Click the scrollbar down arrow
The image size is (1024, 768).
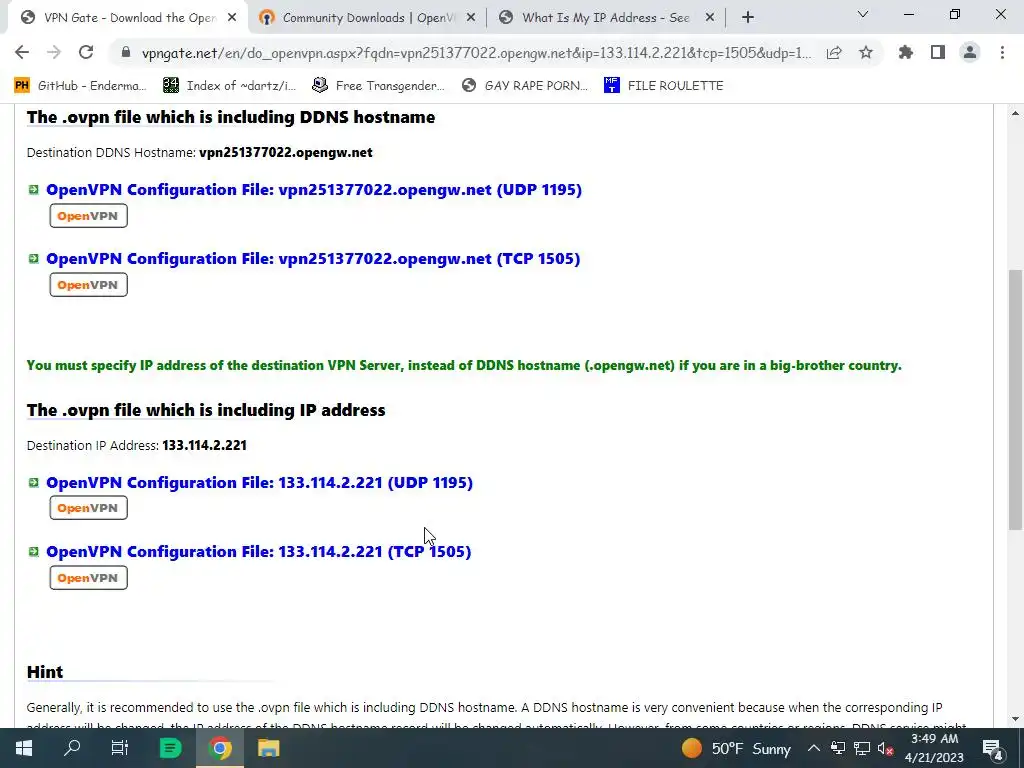click(x=1016, y=720)
